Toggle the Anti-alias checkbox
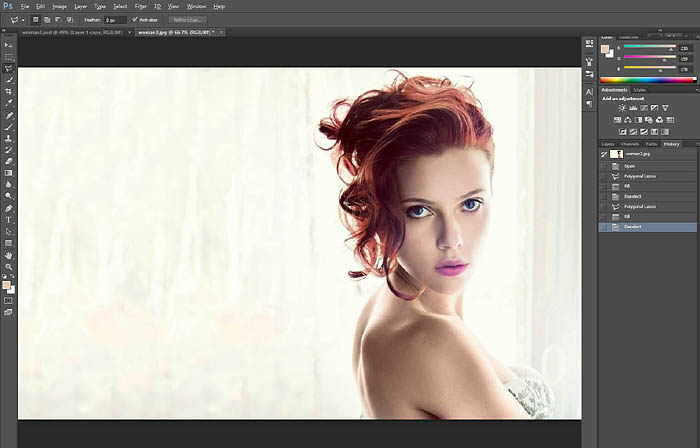Image resolution: width=700 pixels, height=448 pixels. click(135, 19)
